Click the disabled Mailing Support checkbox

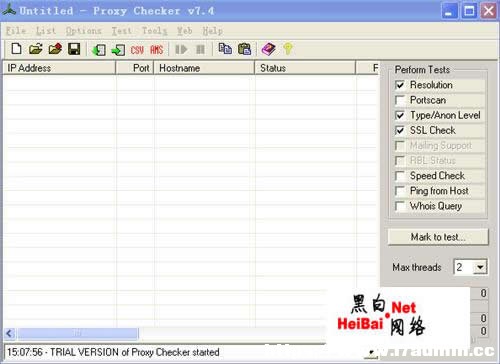pyautogui.click(x=400, y=145)
